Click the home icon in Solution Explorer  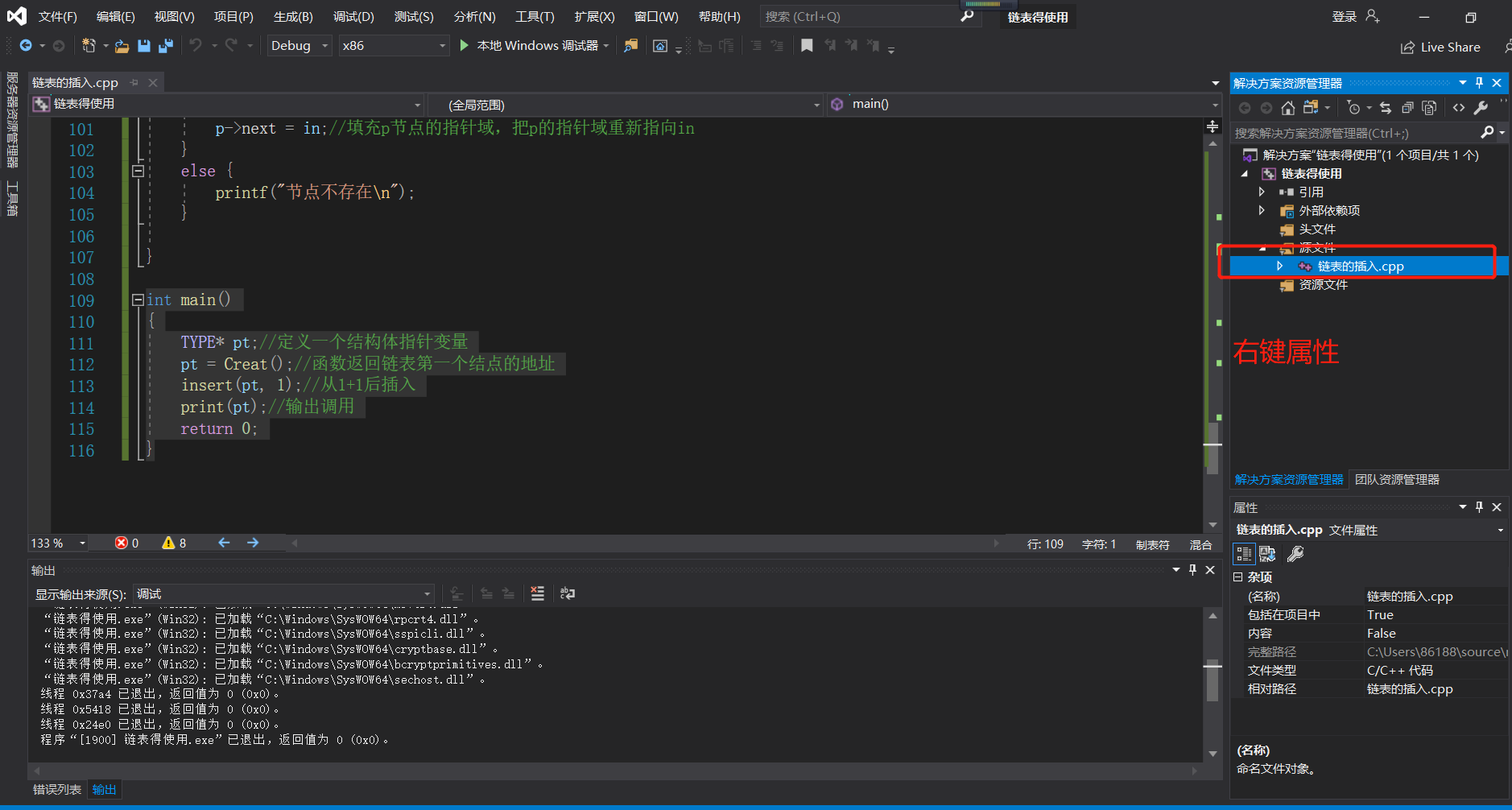coord(1288,108)
